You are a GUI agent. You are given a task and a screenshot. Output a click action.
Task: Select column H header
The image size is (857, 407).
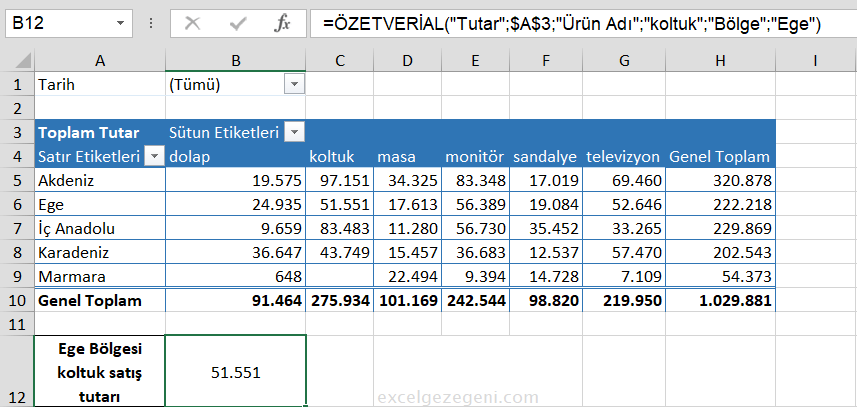(720, 61)
